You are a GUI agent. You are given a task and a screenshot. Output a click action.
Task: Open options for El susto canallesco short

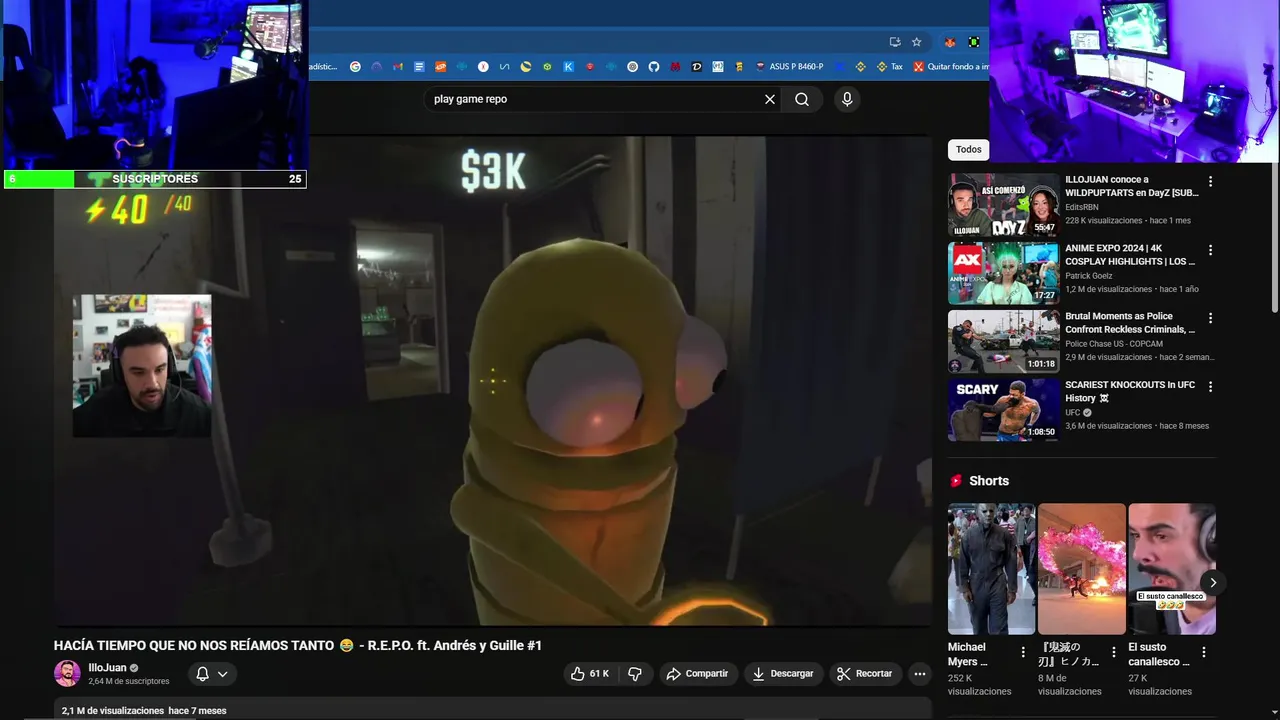coord(1204,652)
